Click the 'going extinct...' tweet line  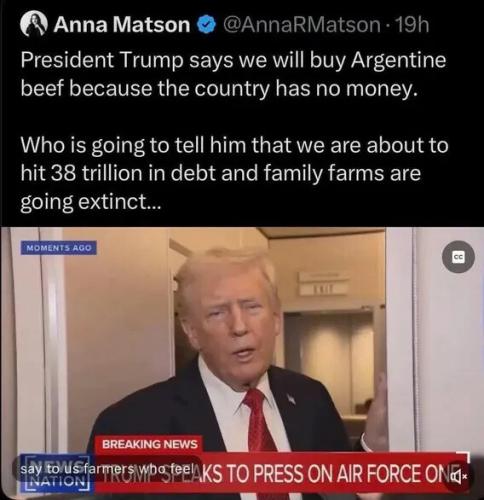(x=91, y=202)
